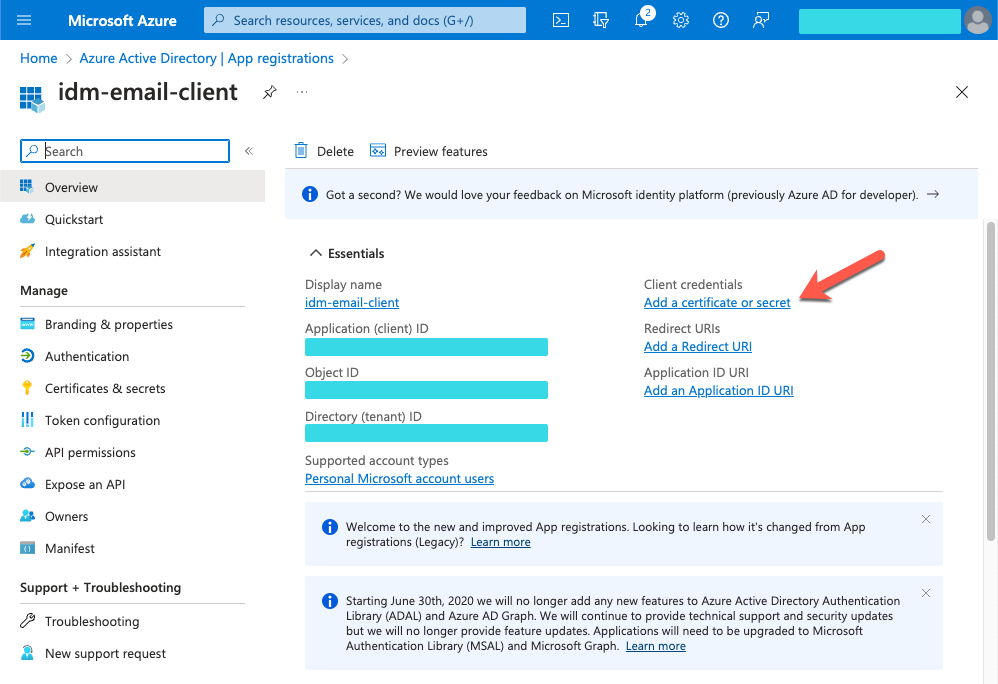The image size is (998, 684).
Task: Open Preview features
Action: (428, 151)
